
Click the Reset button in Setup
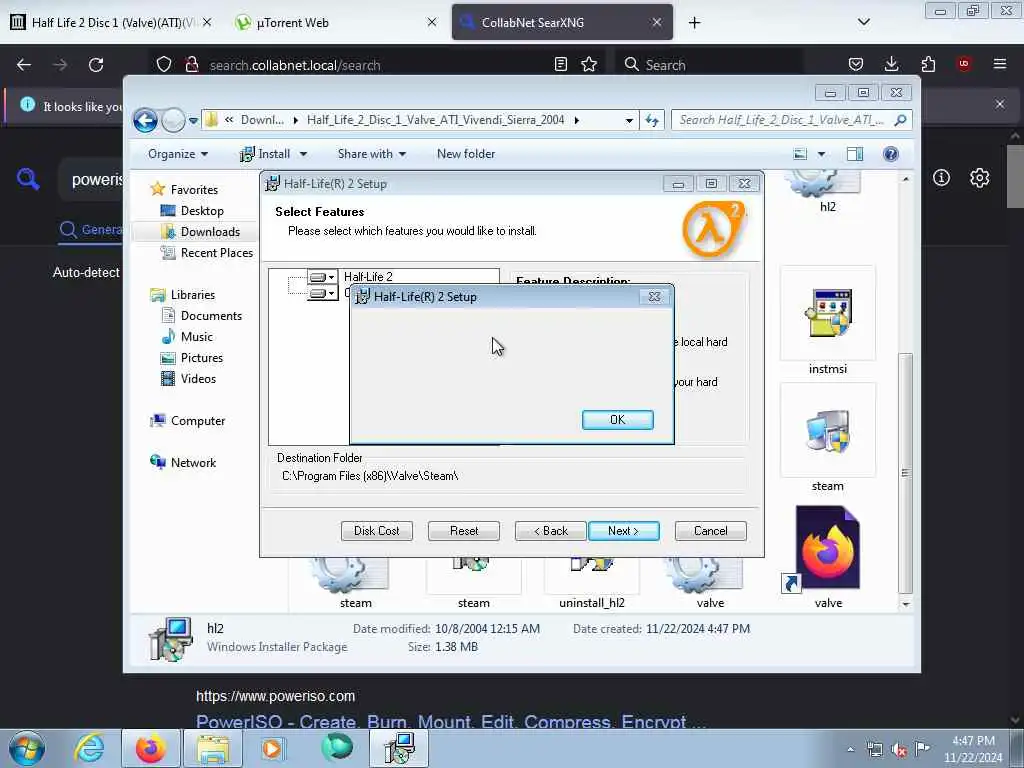(x=464, y=531)
